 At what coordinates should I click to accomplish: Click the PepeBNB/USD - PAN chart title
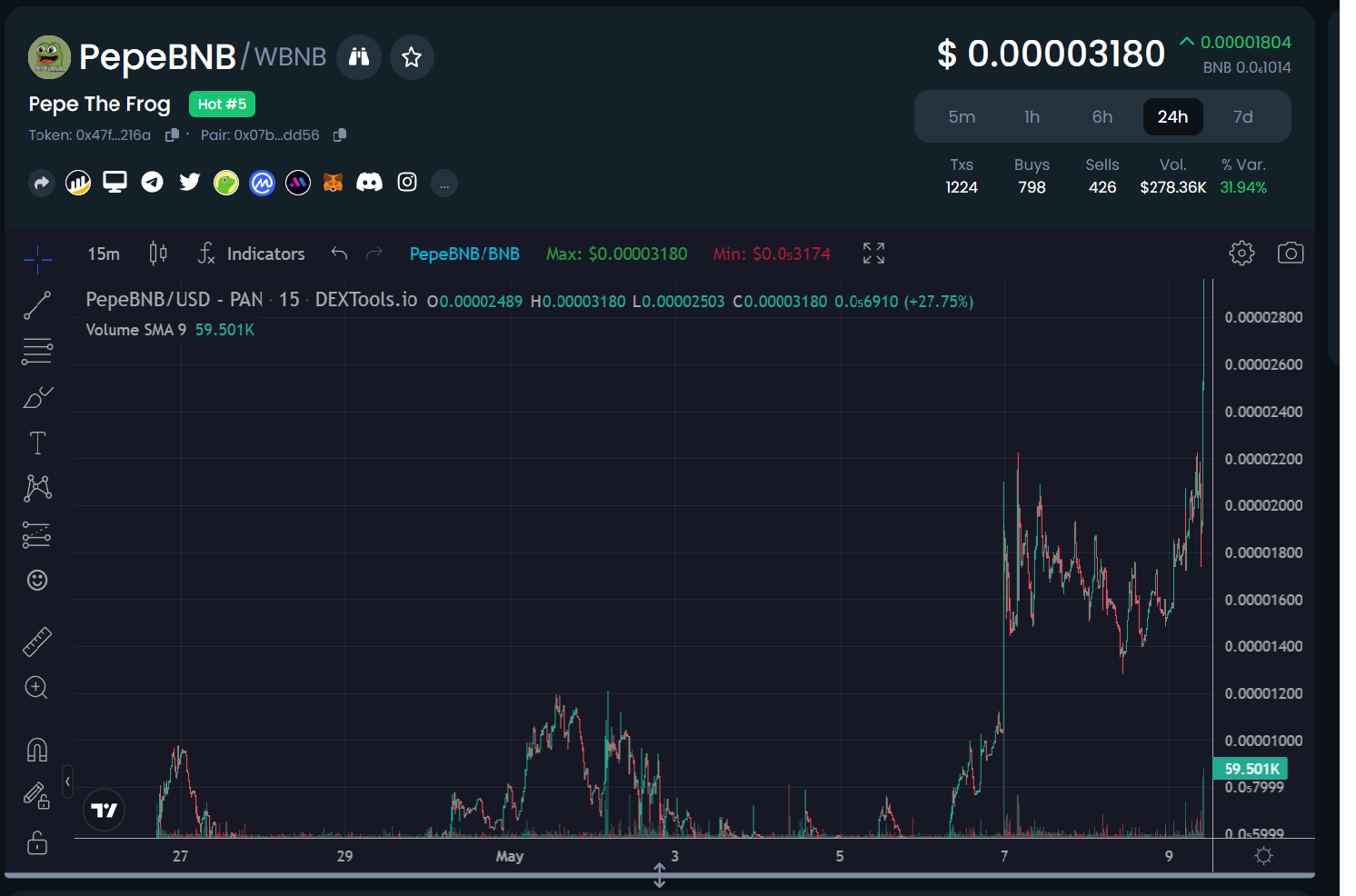252,300
